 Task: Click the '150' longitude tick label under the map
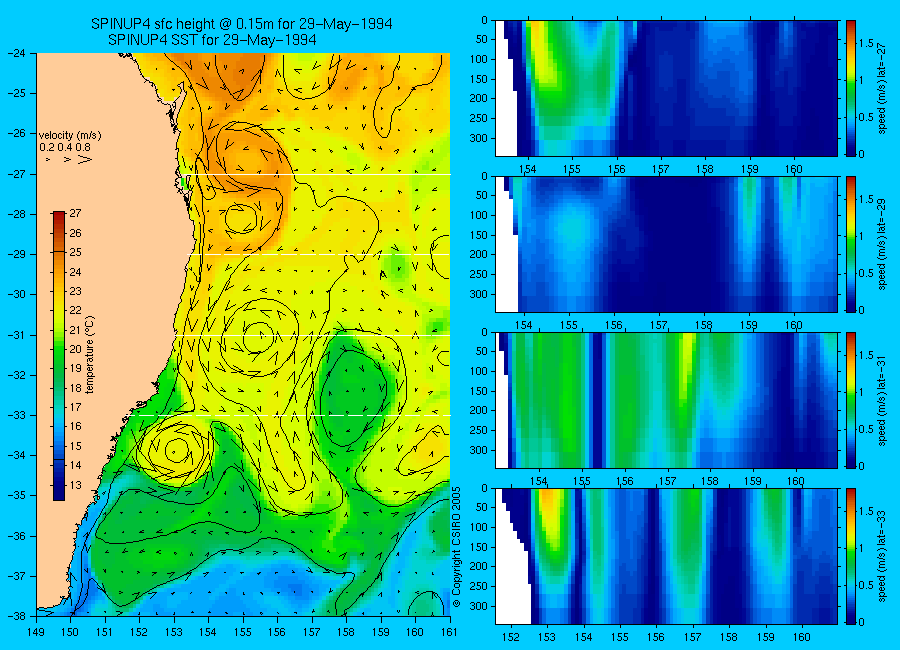click(x=71, y=632)
